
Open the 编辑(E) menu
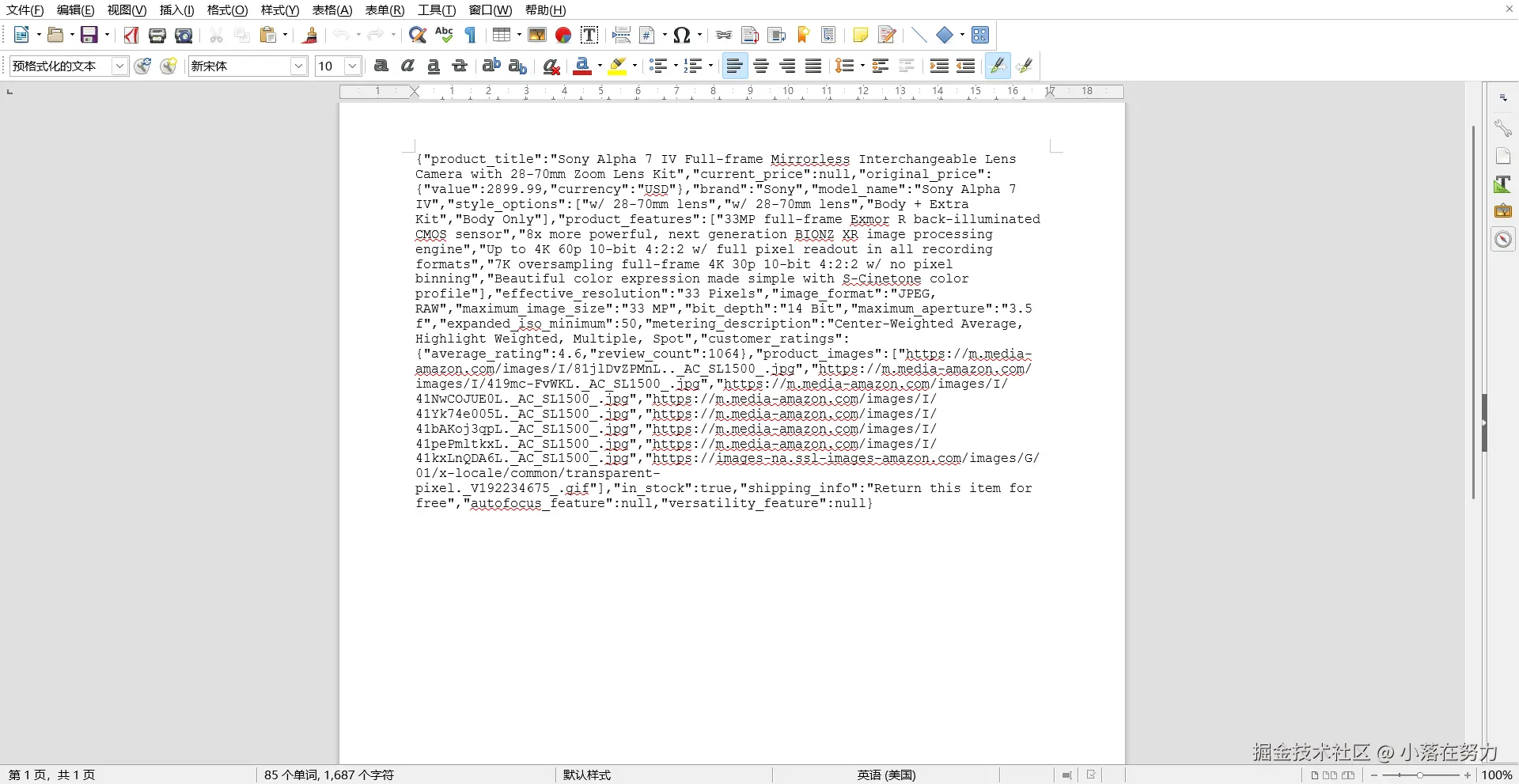pyautogui.click(x=76, y=10)
